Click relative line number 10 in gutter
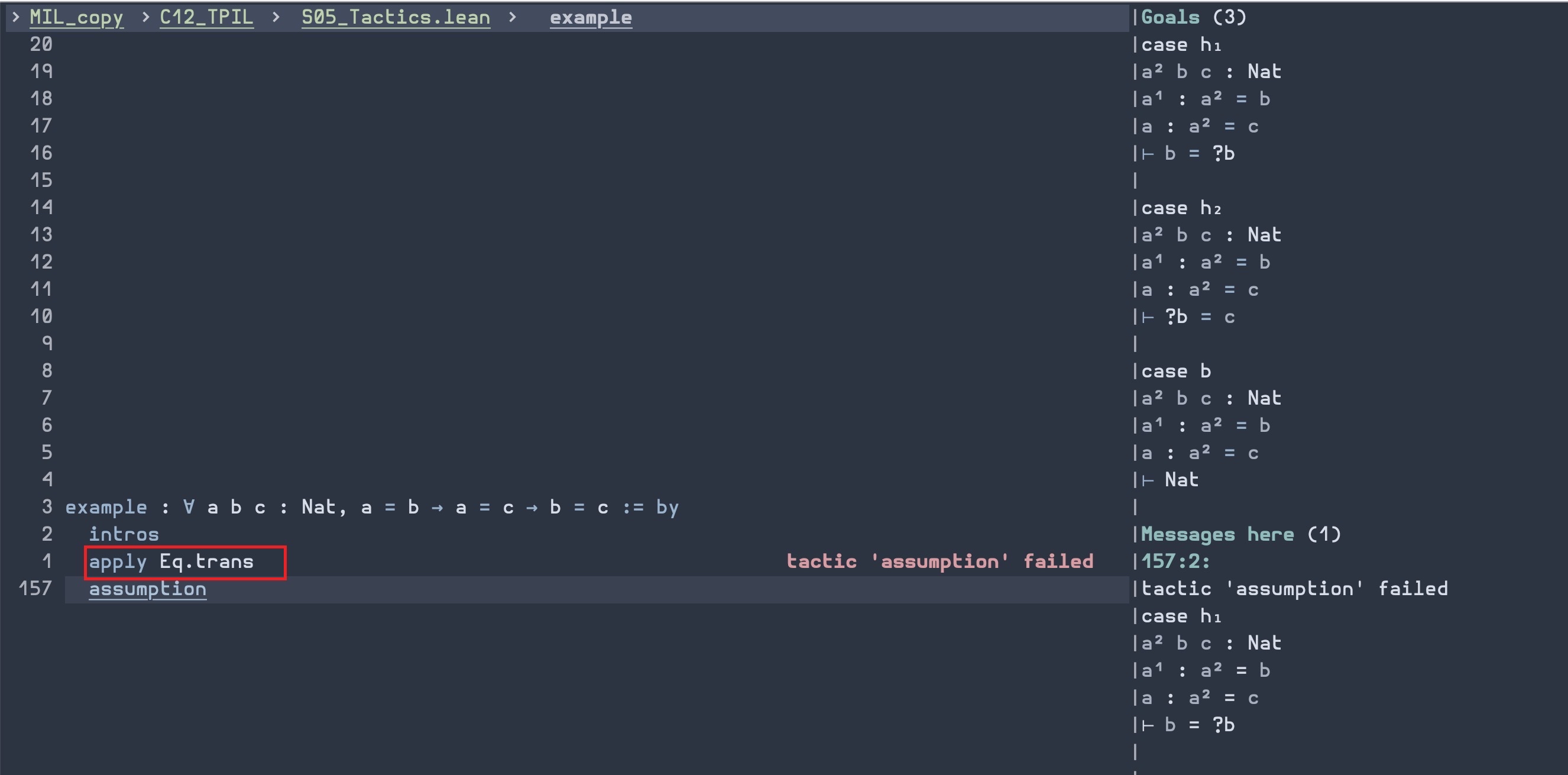 [41, 317]
